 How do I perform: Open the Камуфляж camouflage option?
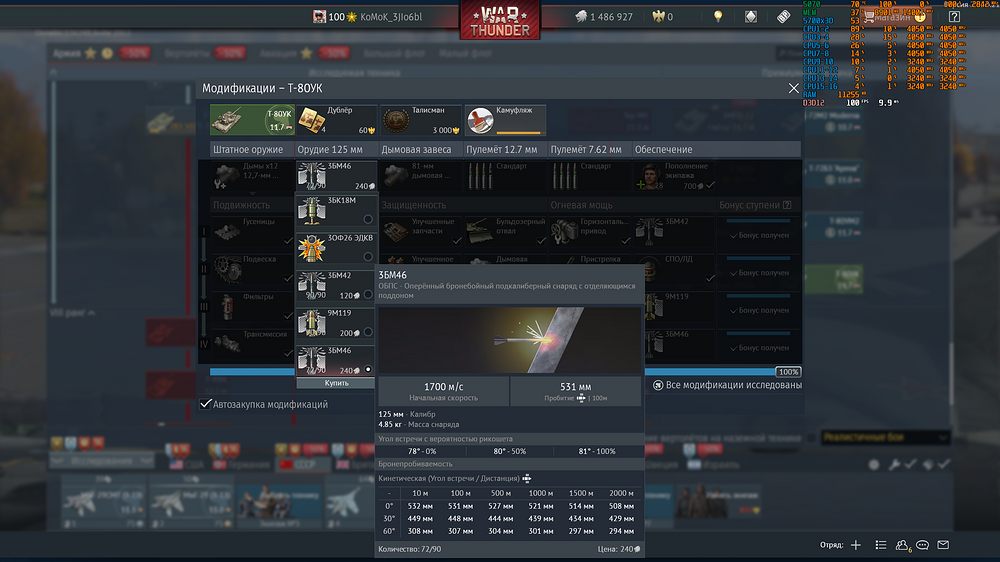505,120
